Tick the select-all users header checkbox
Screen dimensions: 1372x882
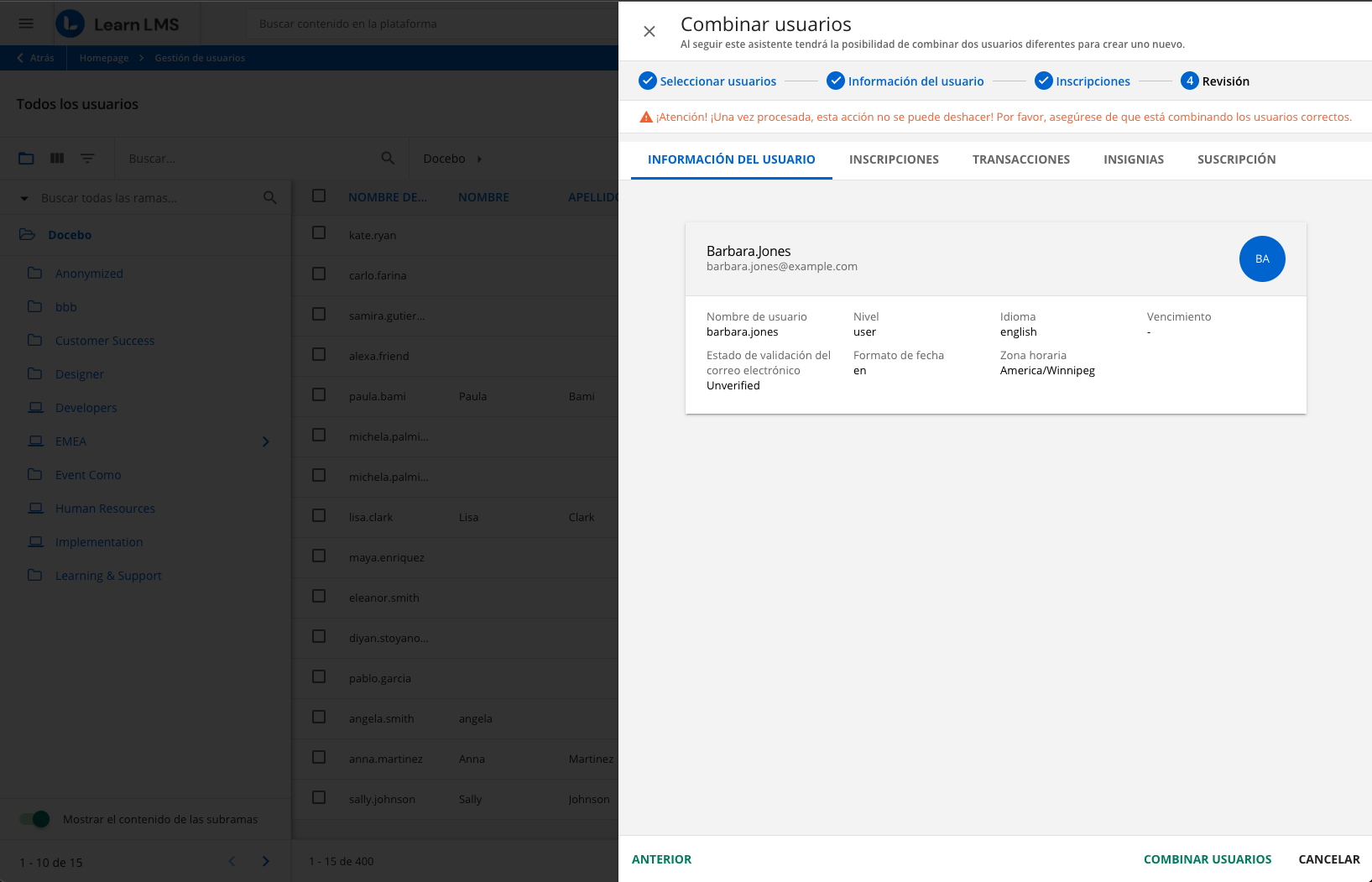319,196
